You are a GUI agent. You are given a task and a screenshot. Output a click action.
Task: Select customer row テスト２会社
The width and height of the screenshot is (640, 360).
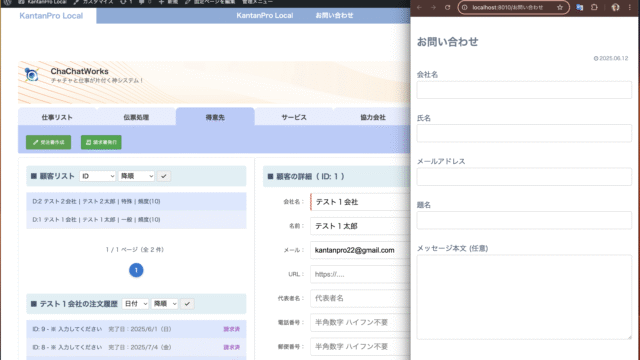(x=136, y=201)
